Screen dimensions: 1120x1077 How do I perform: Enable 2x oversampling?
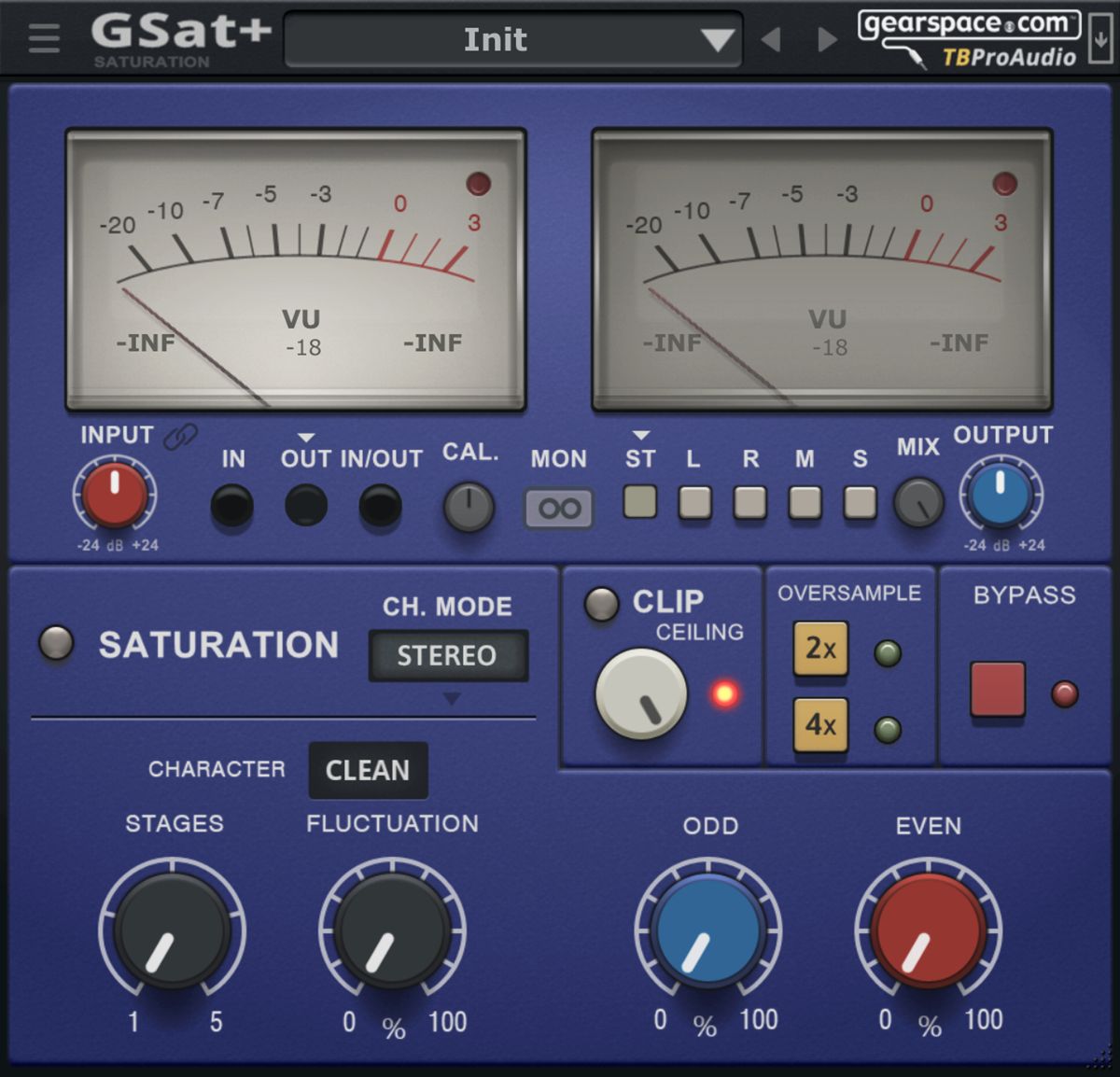[820, 648]
